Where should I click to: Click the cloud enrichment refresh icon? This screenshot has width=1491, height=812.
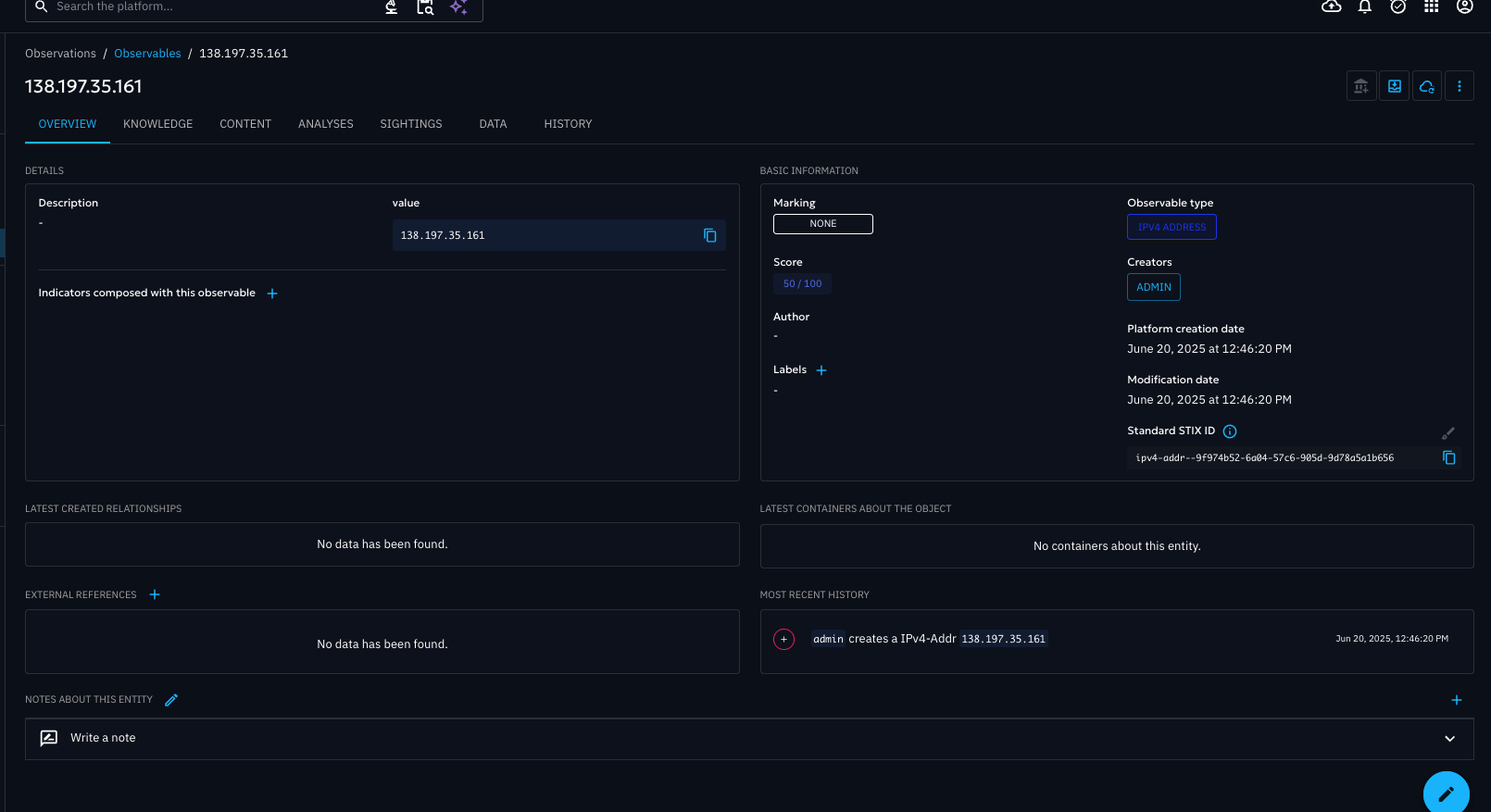1427,86
